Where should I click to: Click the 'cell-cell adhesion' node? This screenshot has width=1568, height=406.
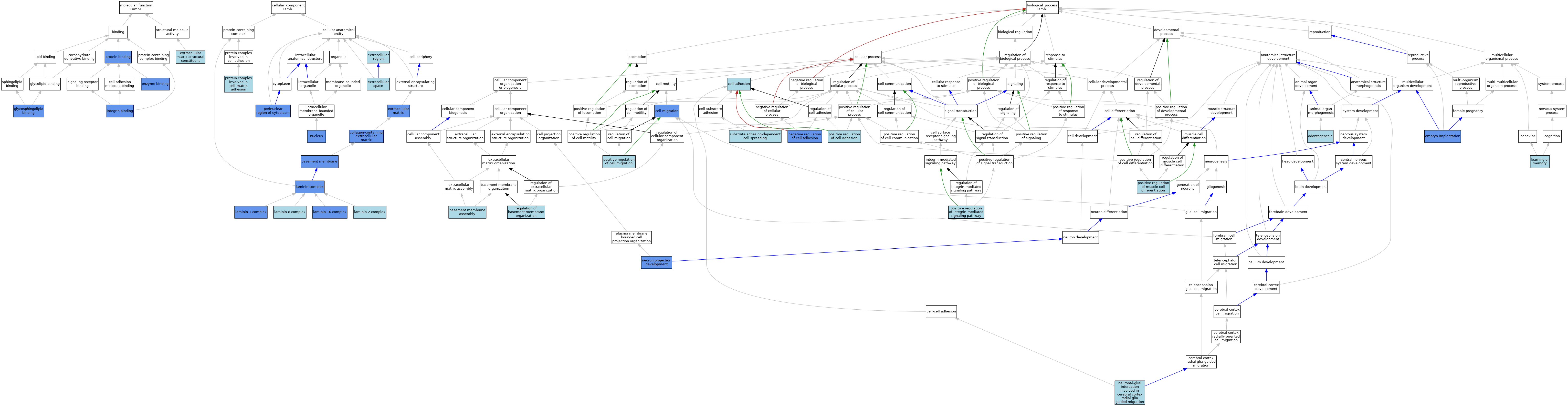(941, 311)
